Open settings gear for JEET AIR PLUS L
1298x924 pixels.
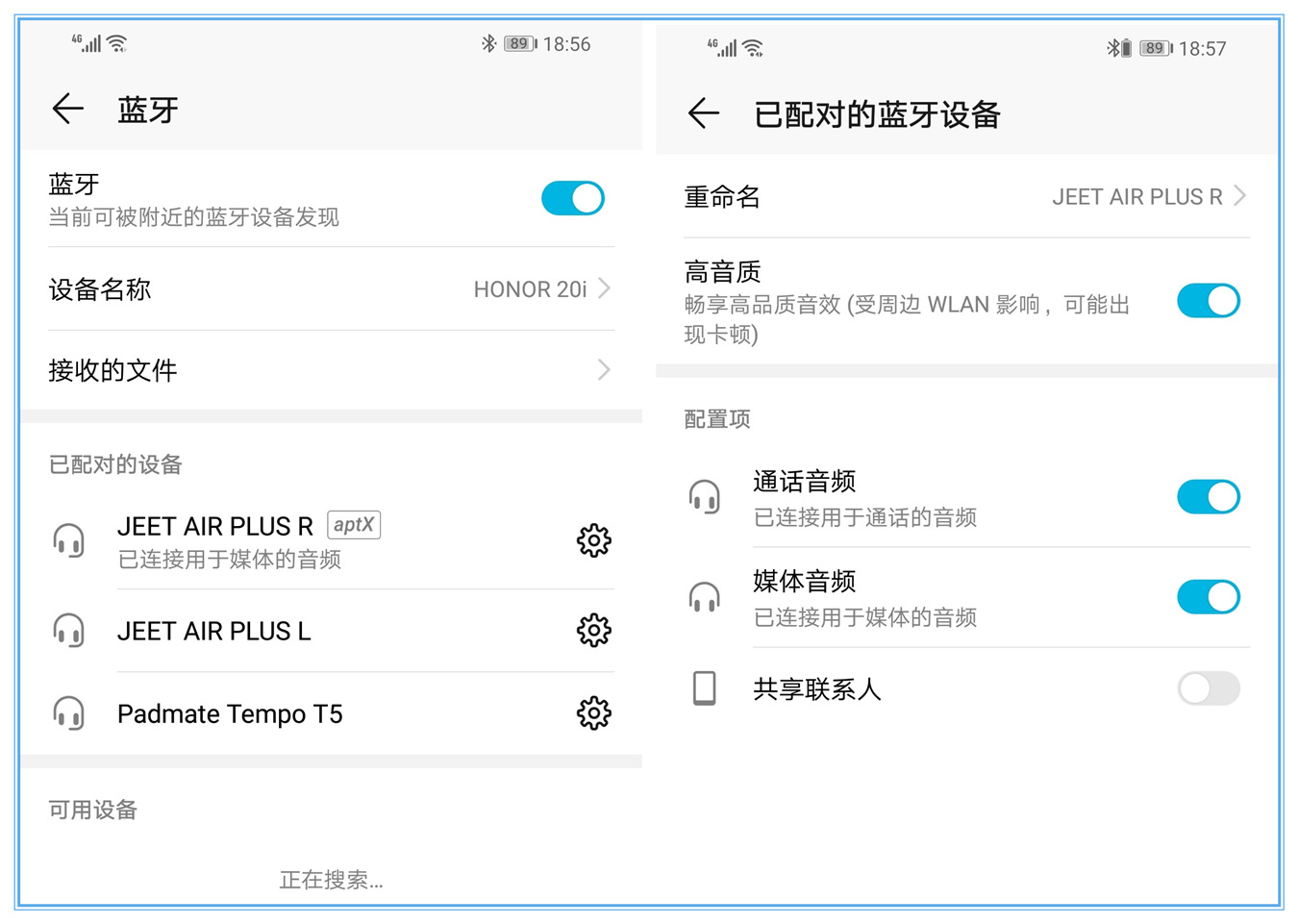click(x=593, y=630)
